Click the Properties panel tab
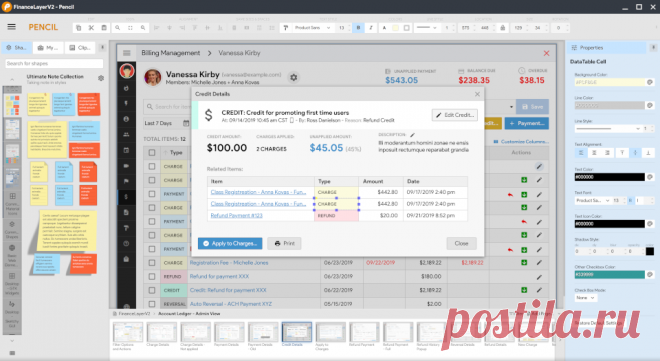660x361 pixels. coord(606,48)
